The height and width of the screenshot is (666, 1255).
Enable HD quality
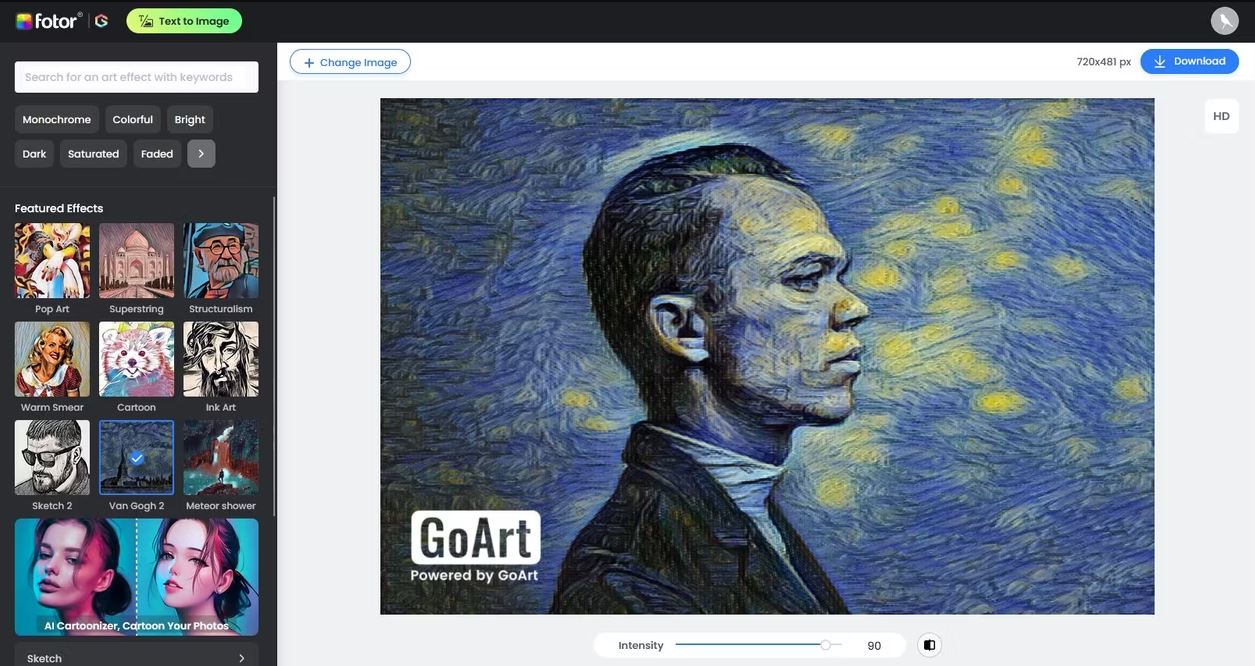tap(1221, 116)
